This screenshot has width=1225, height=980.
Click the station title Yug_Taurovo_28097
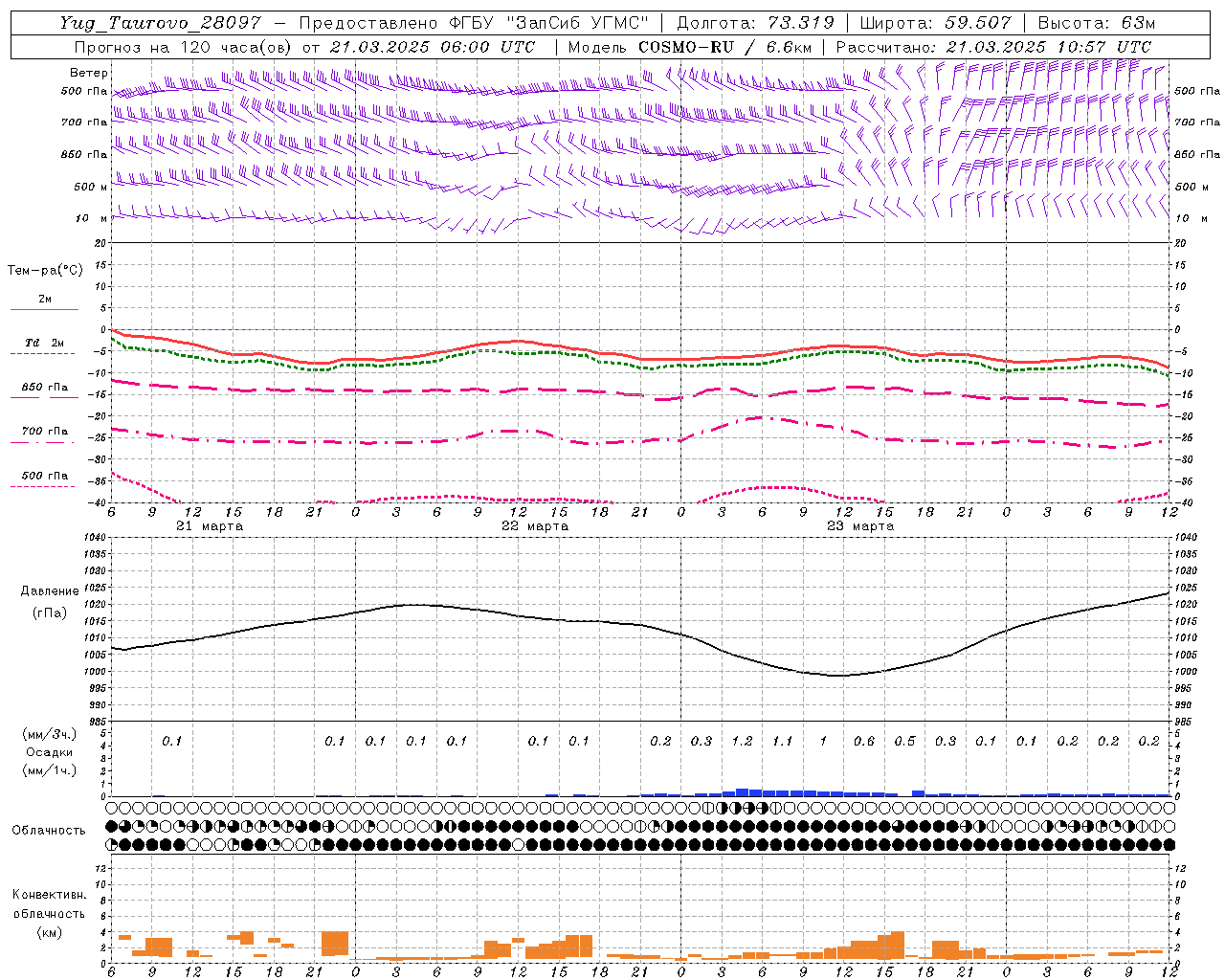click(160, 23)
